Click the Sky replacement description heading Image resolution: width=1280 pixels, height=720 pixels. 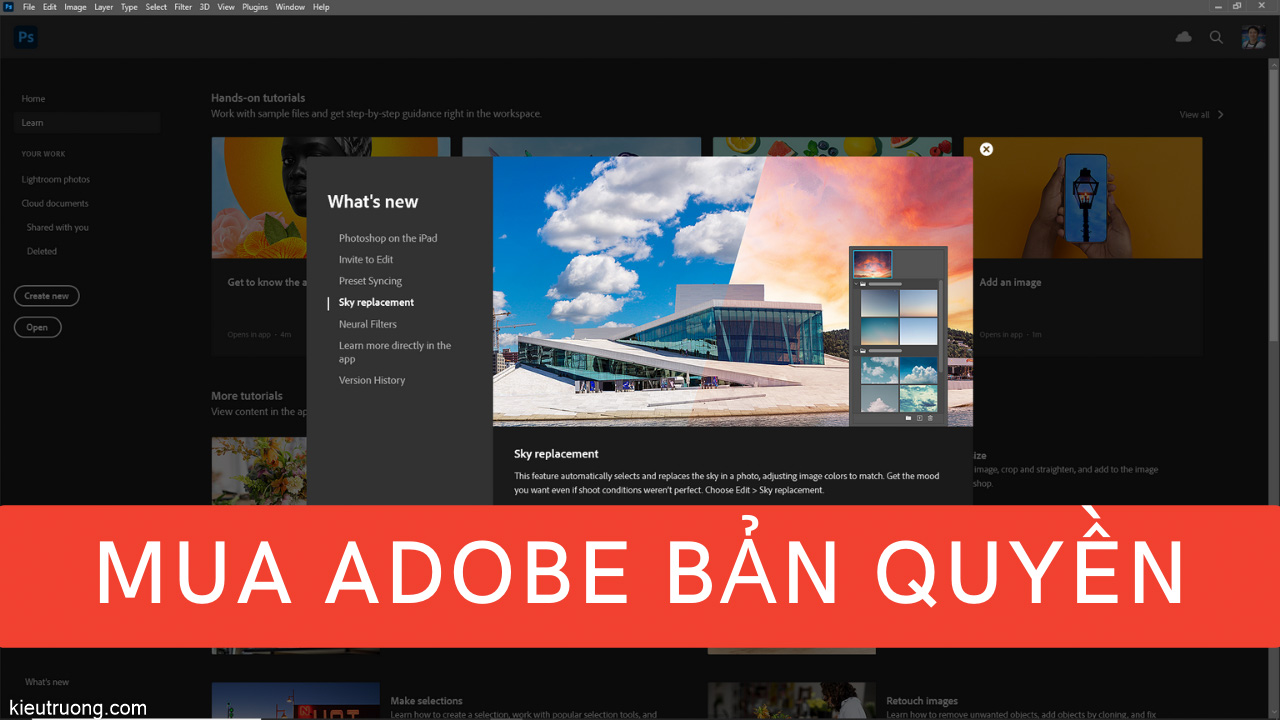556,454
